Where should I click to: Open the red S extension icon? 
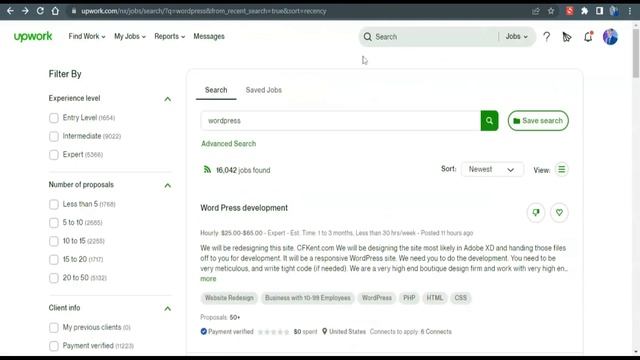tap(570, 11)
